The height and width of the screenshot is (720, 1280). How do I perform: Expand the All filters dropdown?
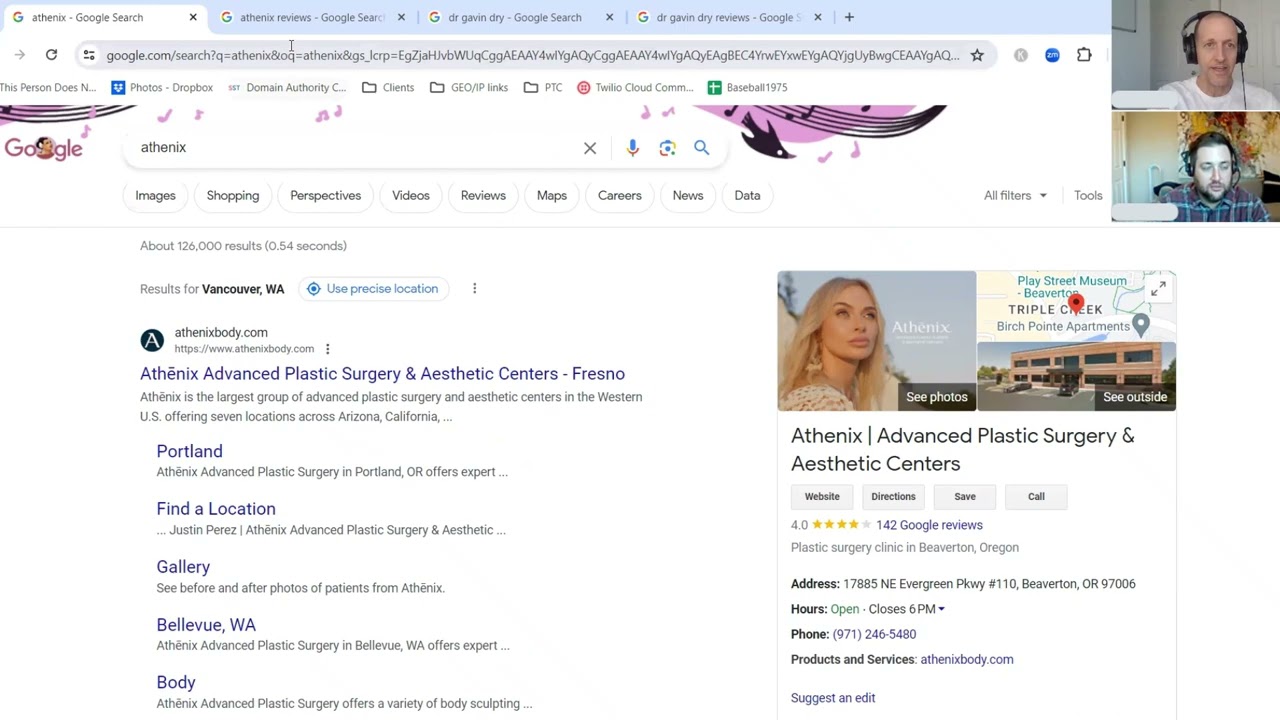1015,196
